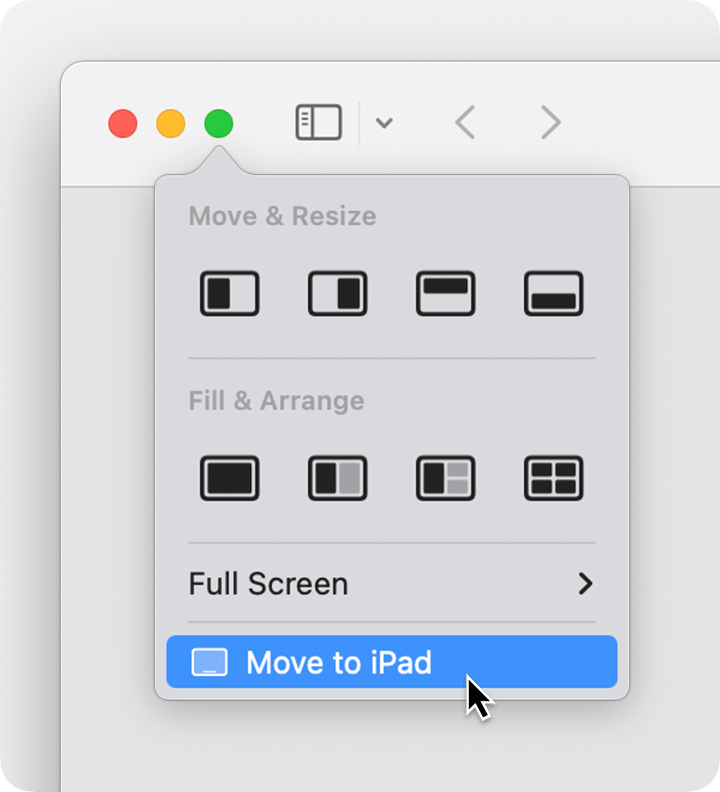Arrange left with two right quarters
720x792 pixels.
pos(446,478)
